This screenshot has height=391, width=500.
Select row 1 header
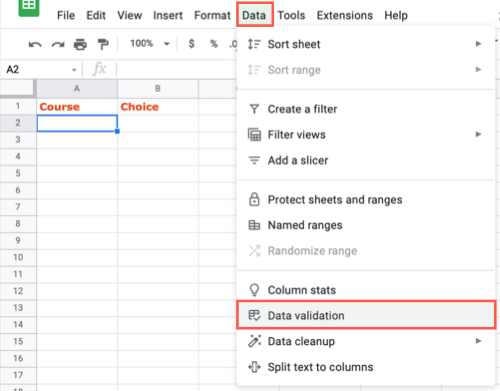click(x=18, y=106)
